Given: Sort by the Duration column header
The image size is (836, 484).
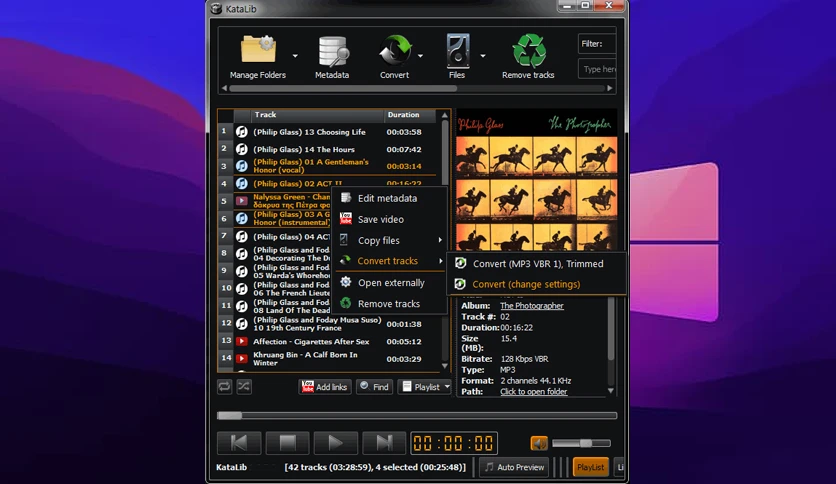Looking at the screenshot, I should click(410, 115).
